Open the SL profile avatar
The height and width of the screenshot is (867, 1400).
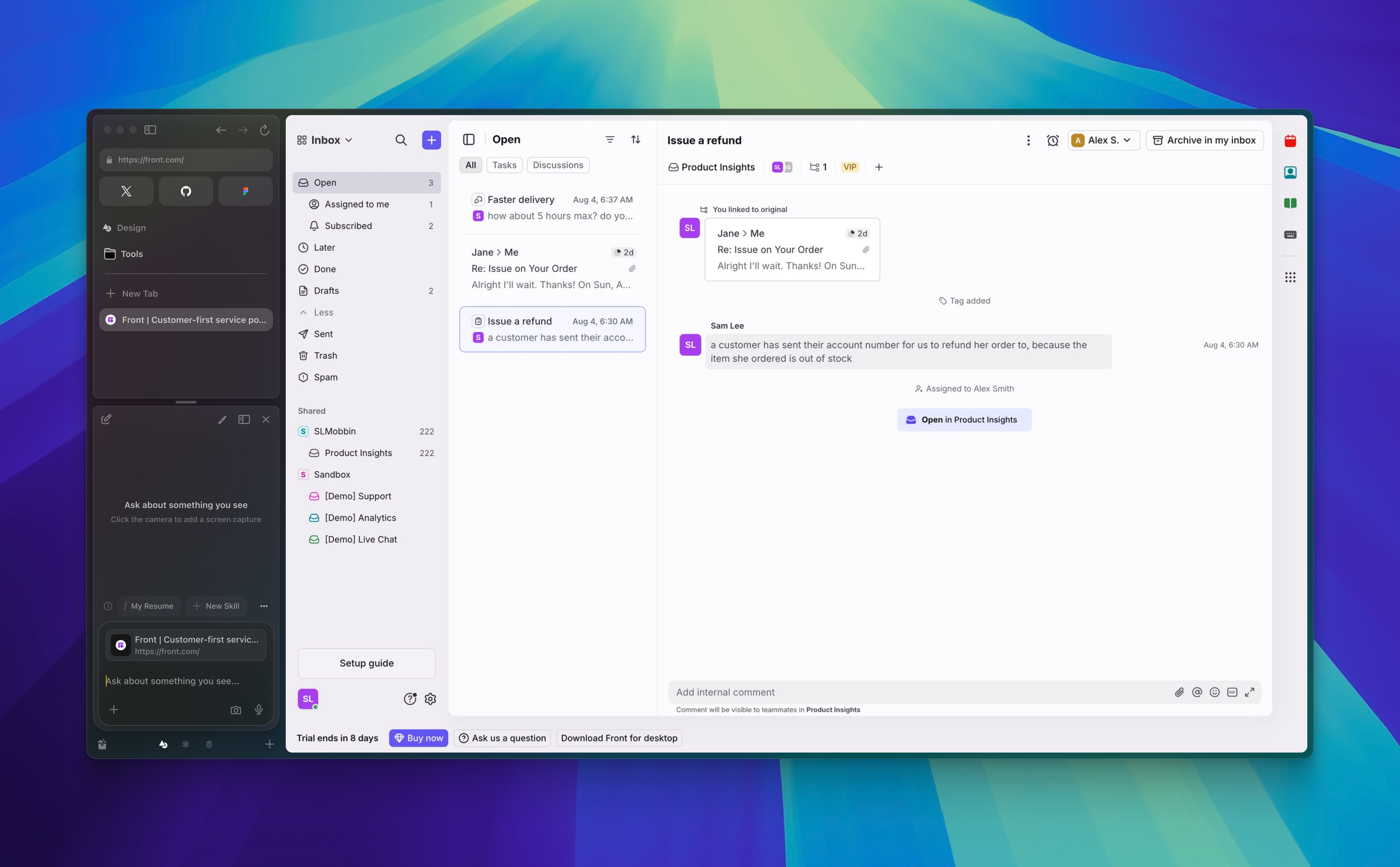[x=308, y=699]
